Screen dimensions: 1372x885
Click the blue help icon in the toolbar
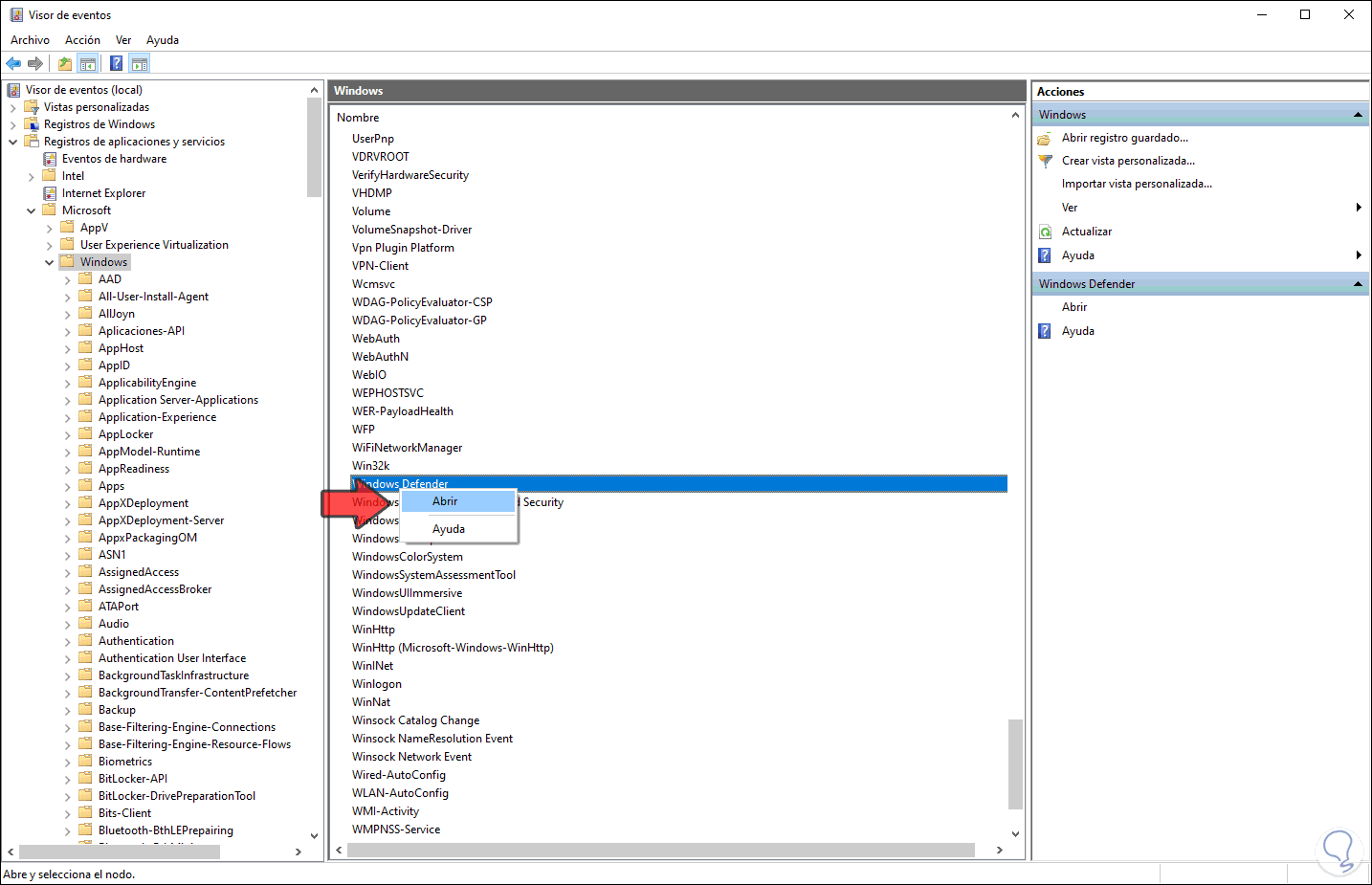pos(116,64)
